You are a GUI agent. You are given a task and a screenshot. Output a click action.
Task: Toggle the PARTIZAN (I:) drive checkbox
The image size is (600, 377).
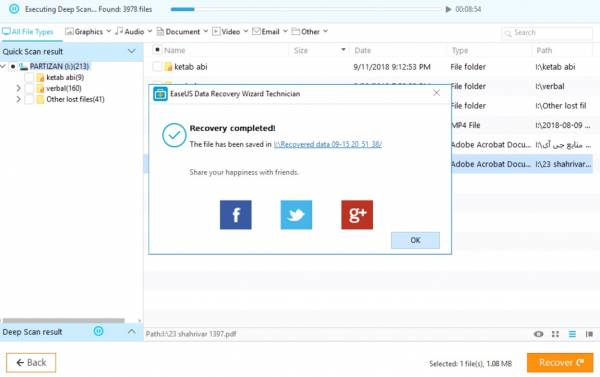pos(13,67)
